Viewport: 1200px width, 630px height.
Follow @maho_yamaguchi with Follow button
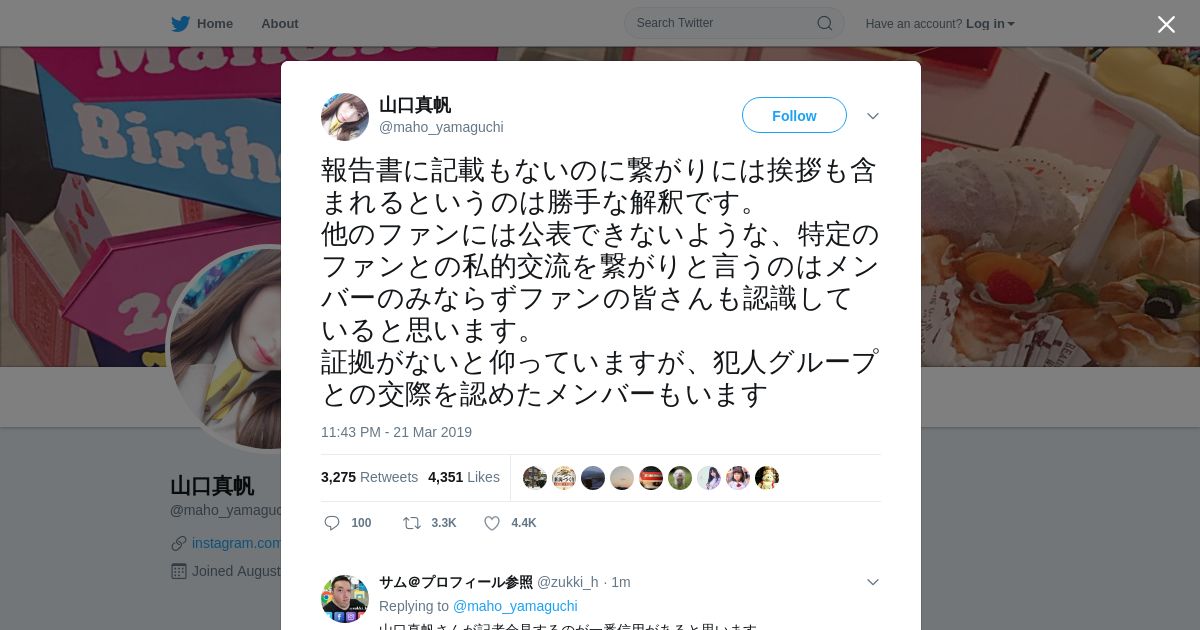tap(794, 116)
